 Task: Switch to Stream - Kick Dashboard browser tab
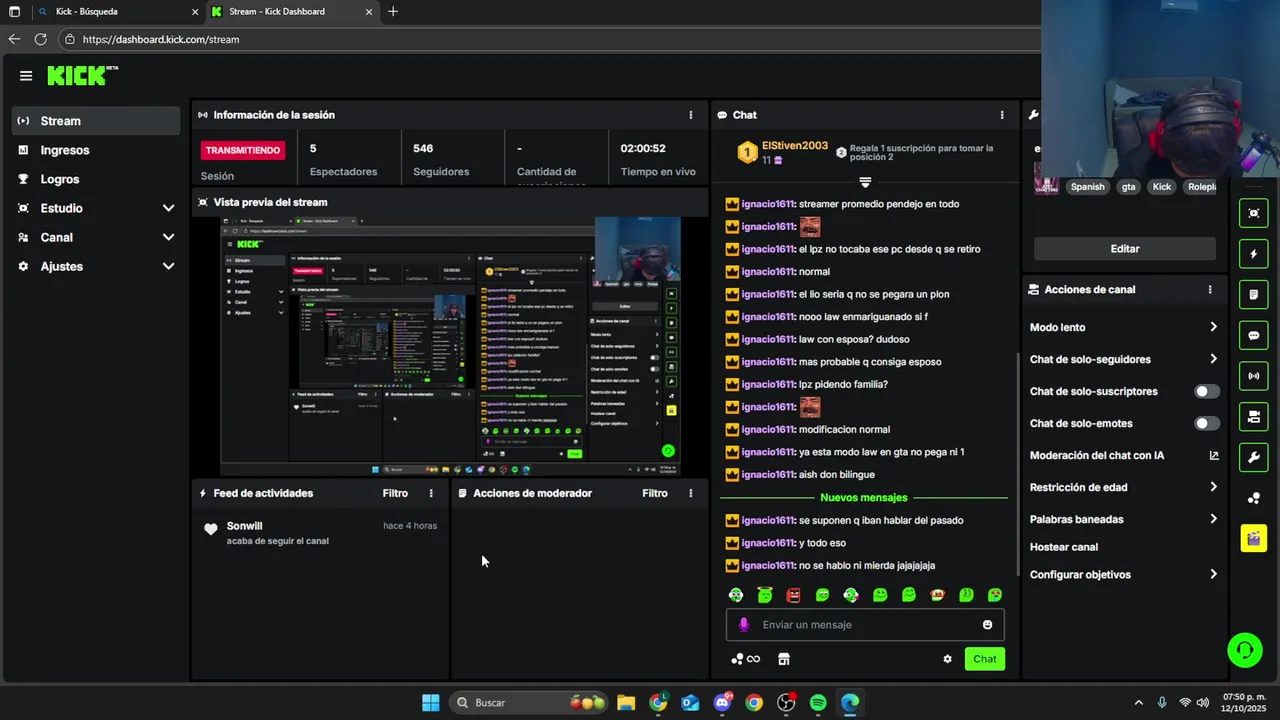click(x=293, y=12)
